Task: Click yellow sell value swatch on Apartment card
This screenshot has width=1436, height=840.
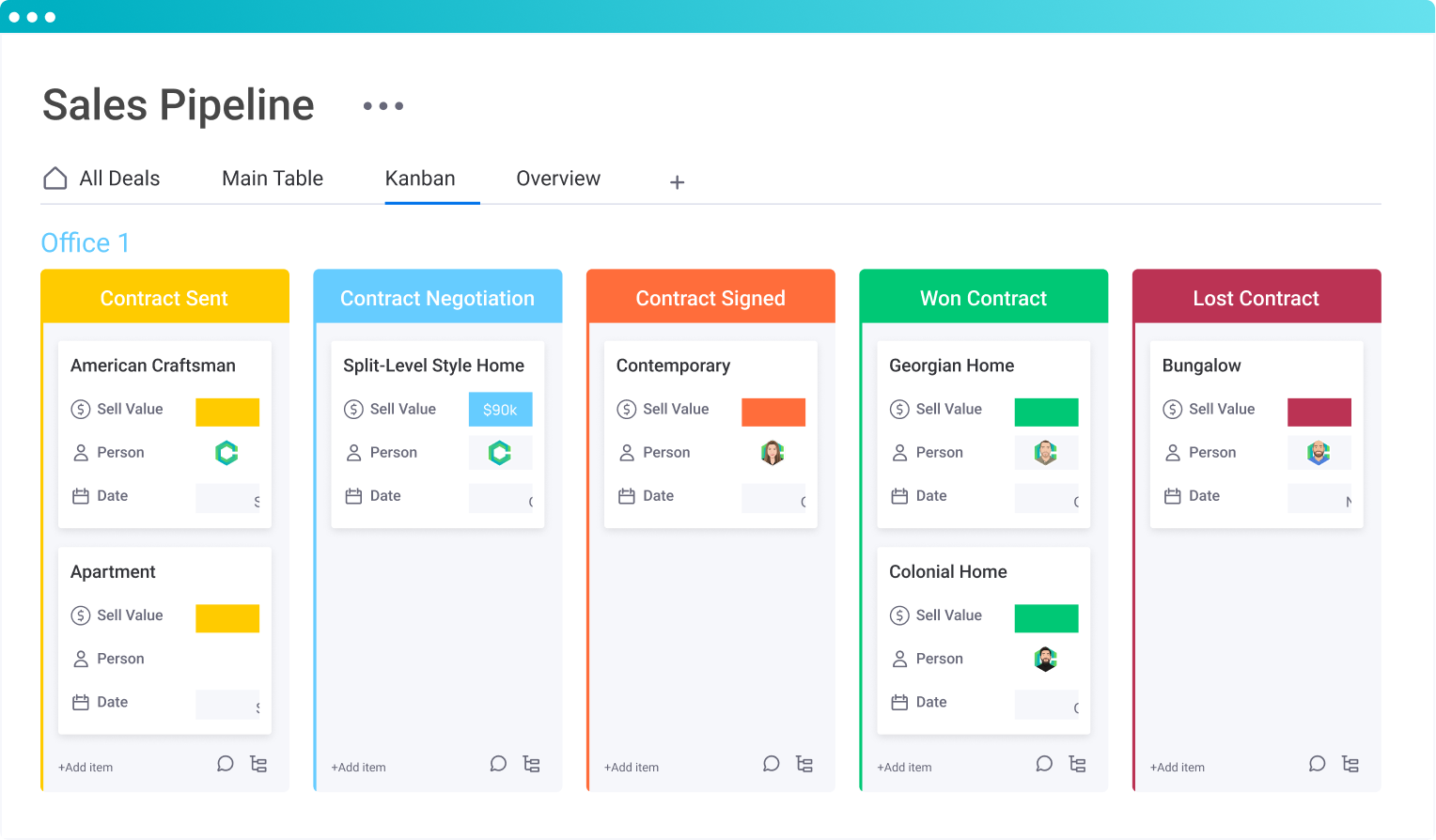Action: (x=227, y=618)
